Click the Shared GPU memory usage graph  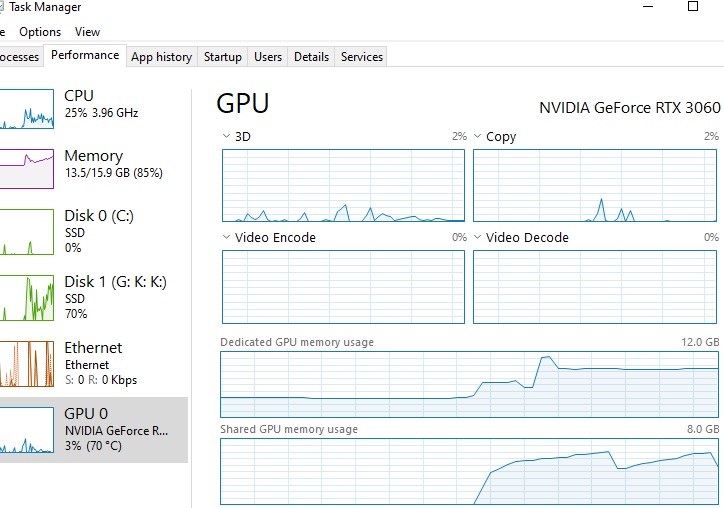470,472
